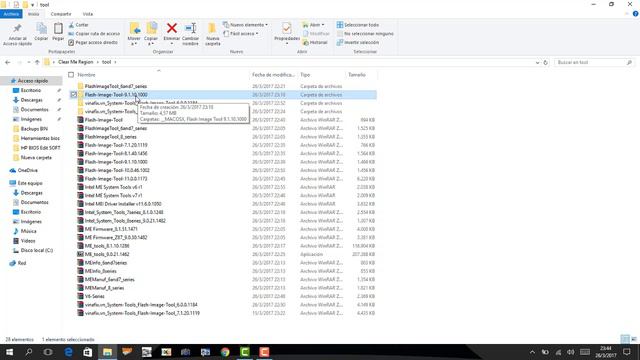Create a Nueva carpeta

pyautogui.click(x=212, y=34)
